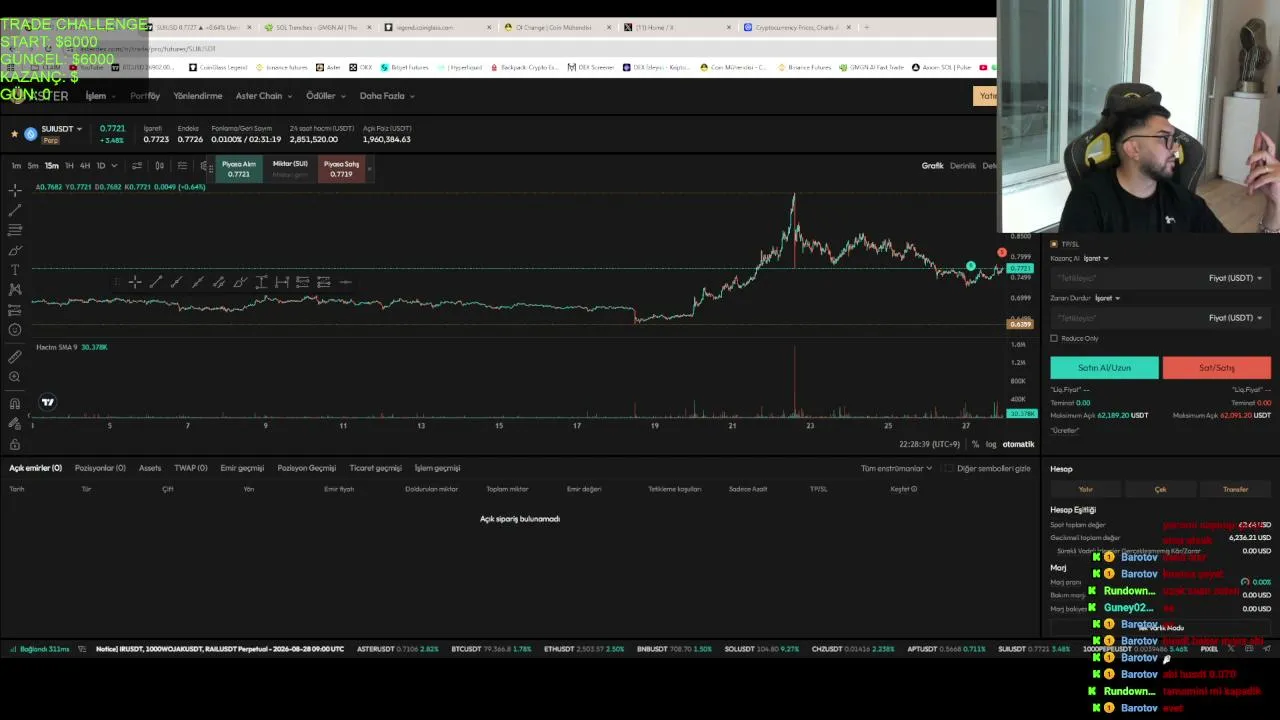Switch chart to 1H timeframe
Screen dimensions: 1280x720
[x=69, y=165]
